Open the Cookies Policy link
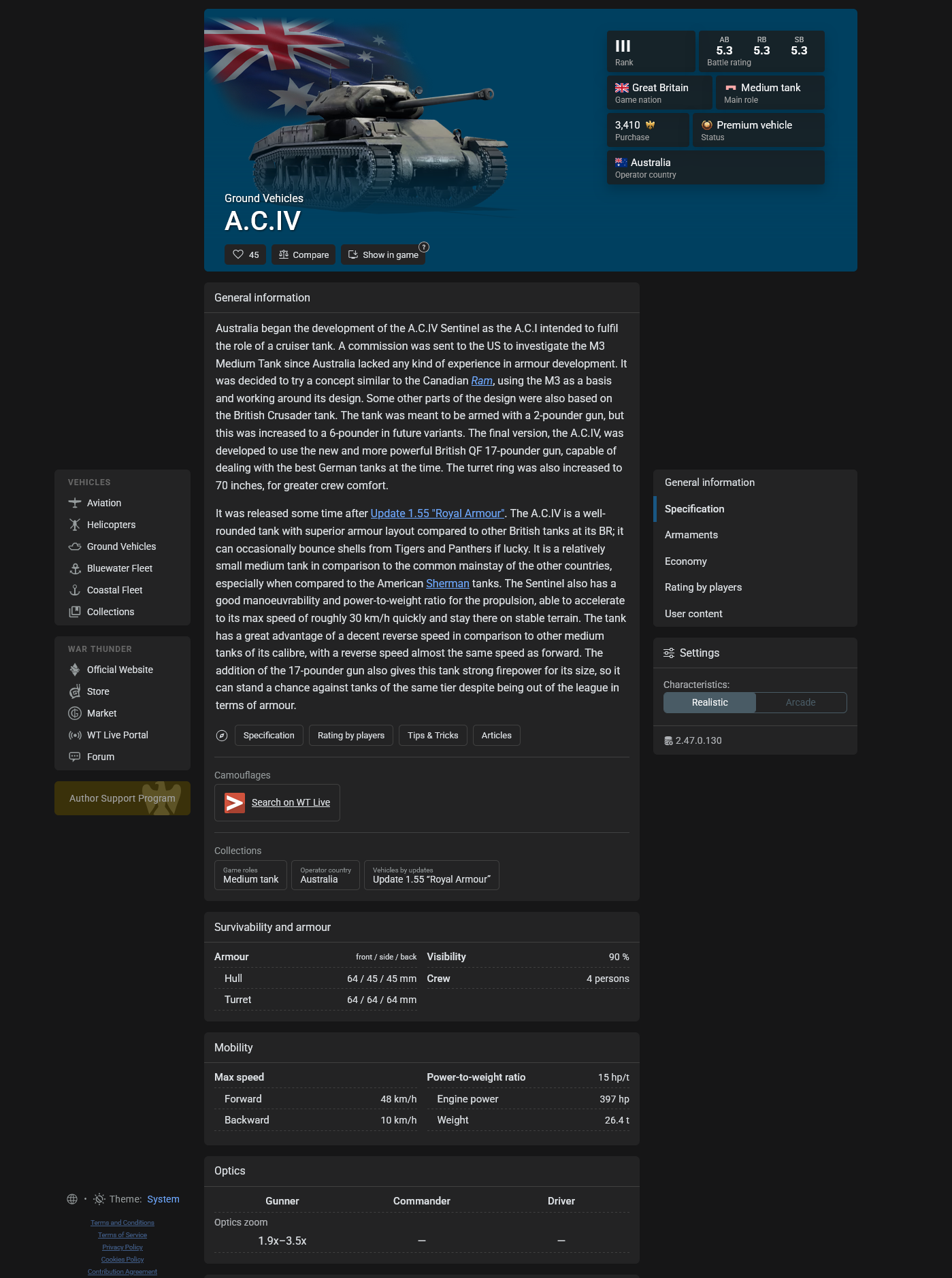 (122, 1260)
